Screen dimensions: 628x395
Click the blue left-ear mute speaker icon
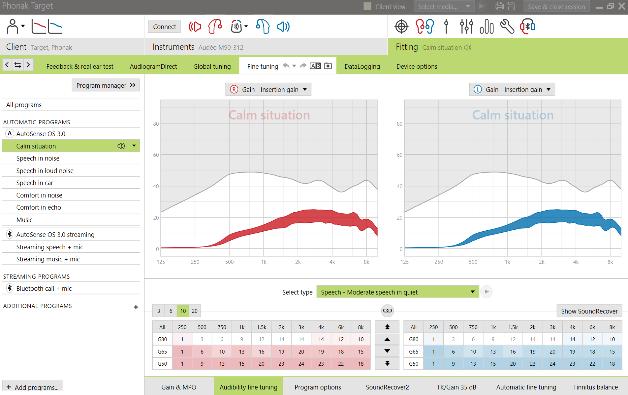coord(283,27)
